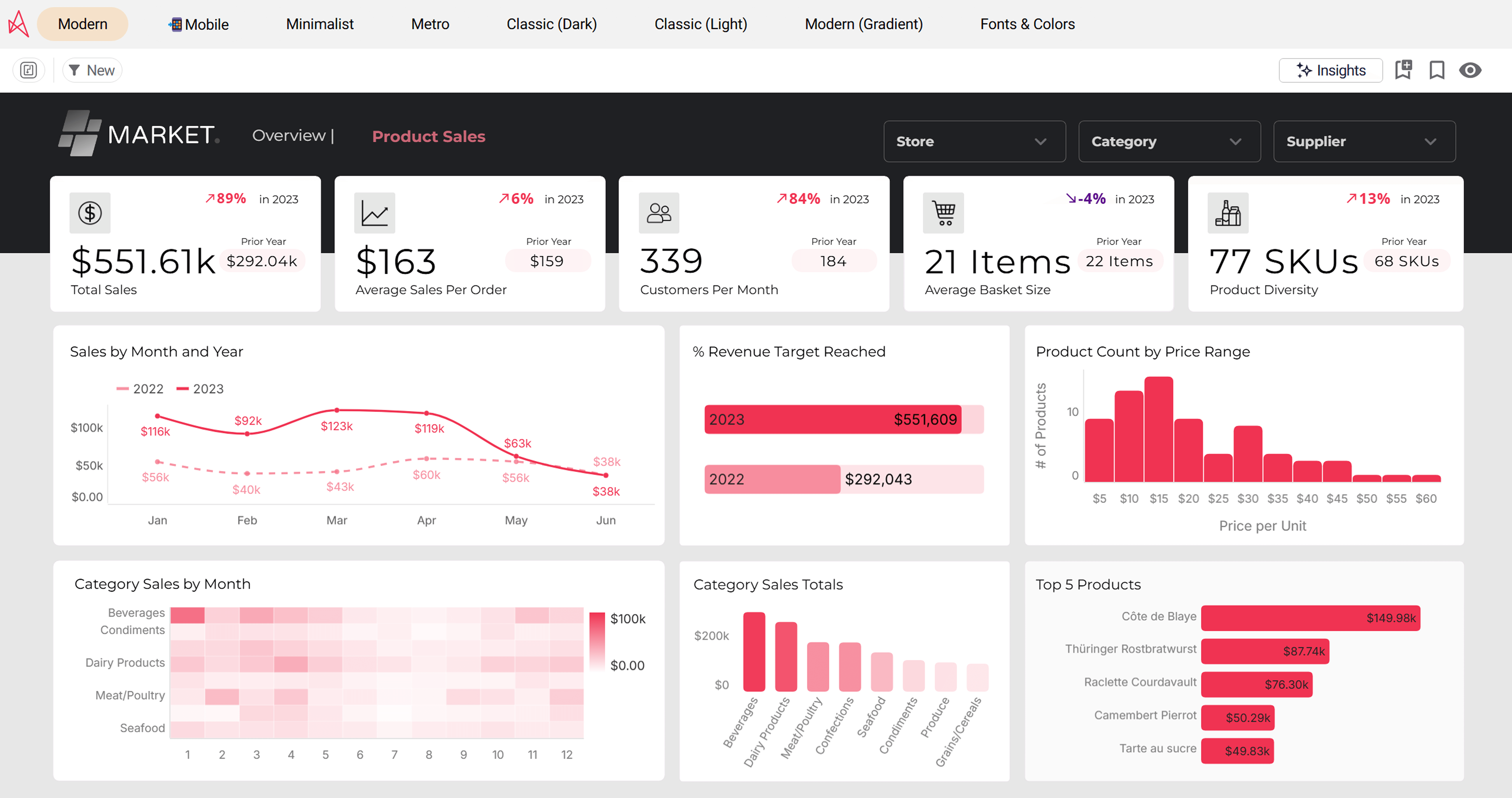This screenshot has height=798, width=1512.
Task: Select the Dairy Products category total bar
Action: 786,657
